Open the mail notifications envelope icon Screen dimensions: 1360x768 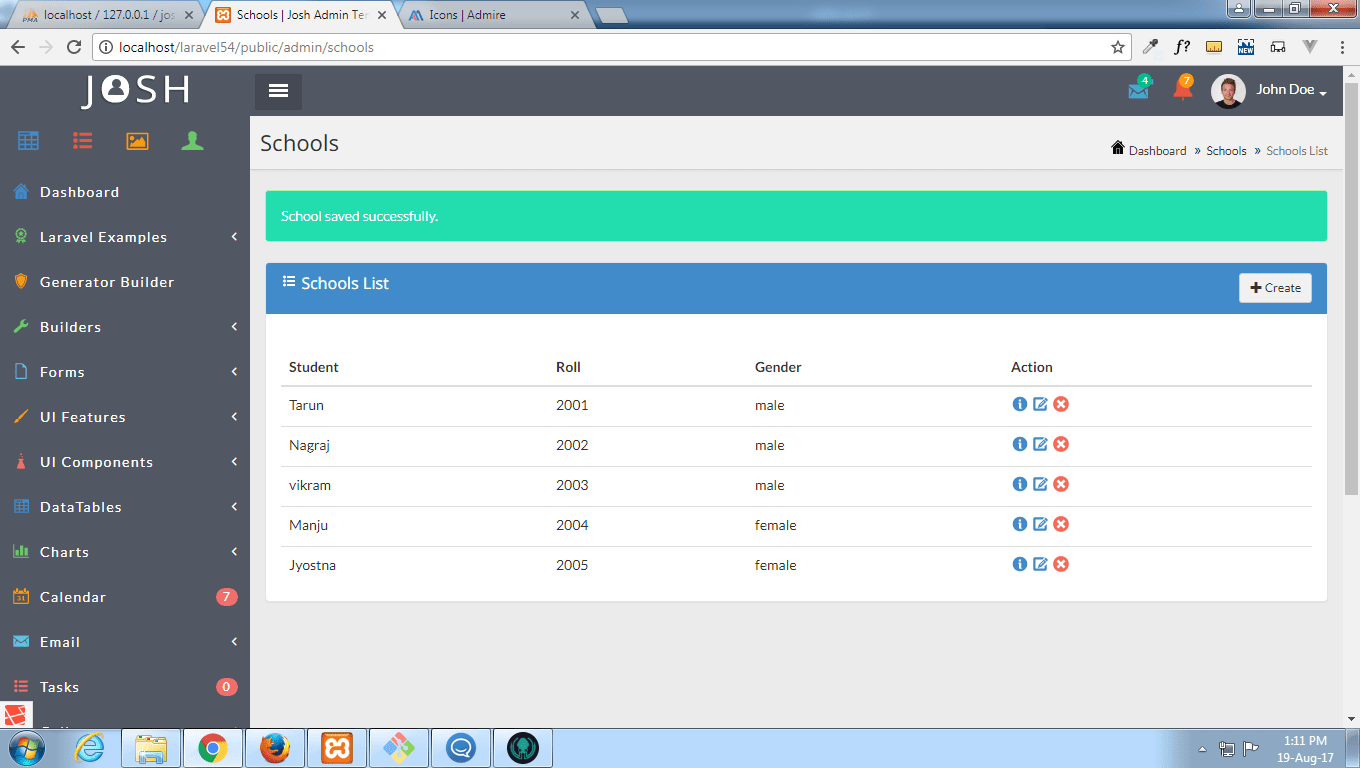point(1138,90)
